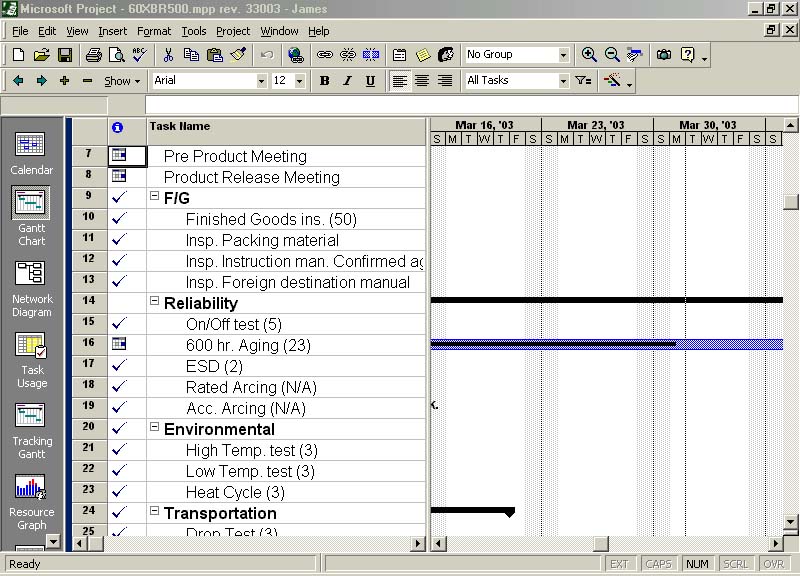Click the Link Tasks chain icon
800x576 pixels.
click(x=324, y=55)
